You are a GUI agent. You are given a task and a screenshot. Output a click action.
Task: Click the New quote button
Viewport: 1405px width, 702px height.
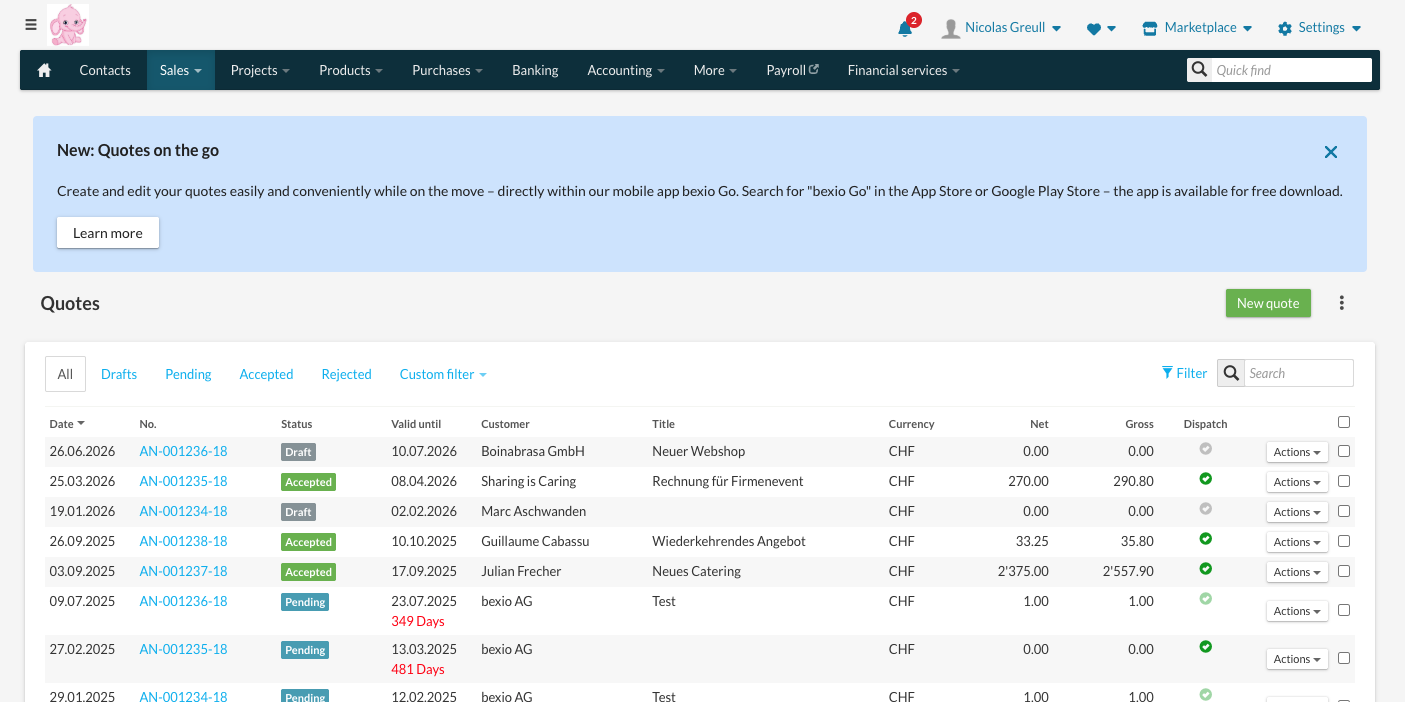coord(1268,303)
